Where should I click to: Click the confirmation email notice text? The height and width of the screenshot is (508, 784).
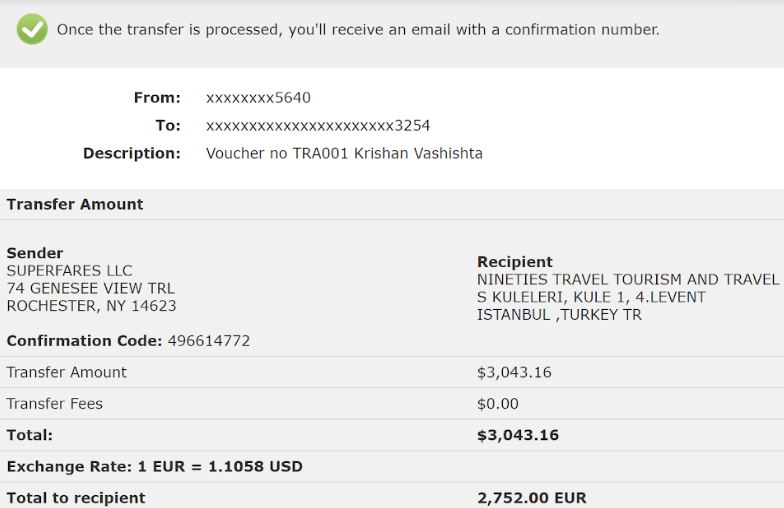click(x=358, y=30)
